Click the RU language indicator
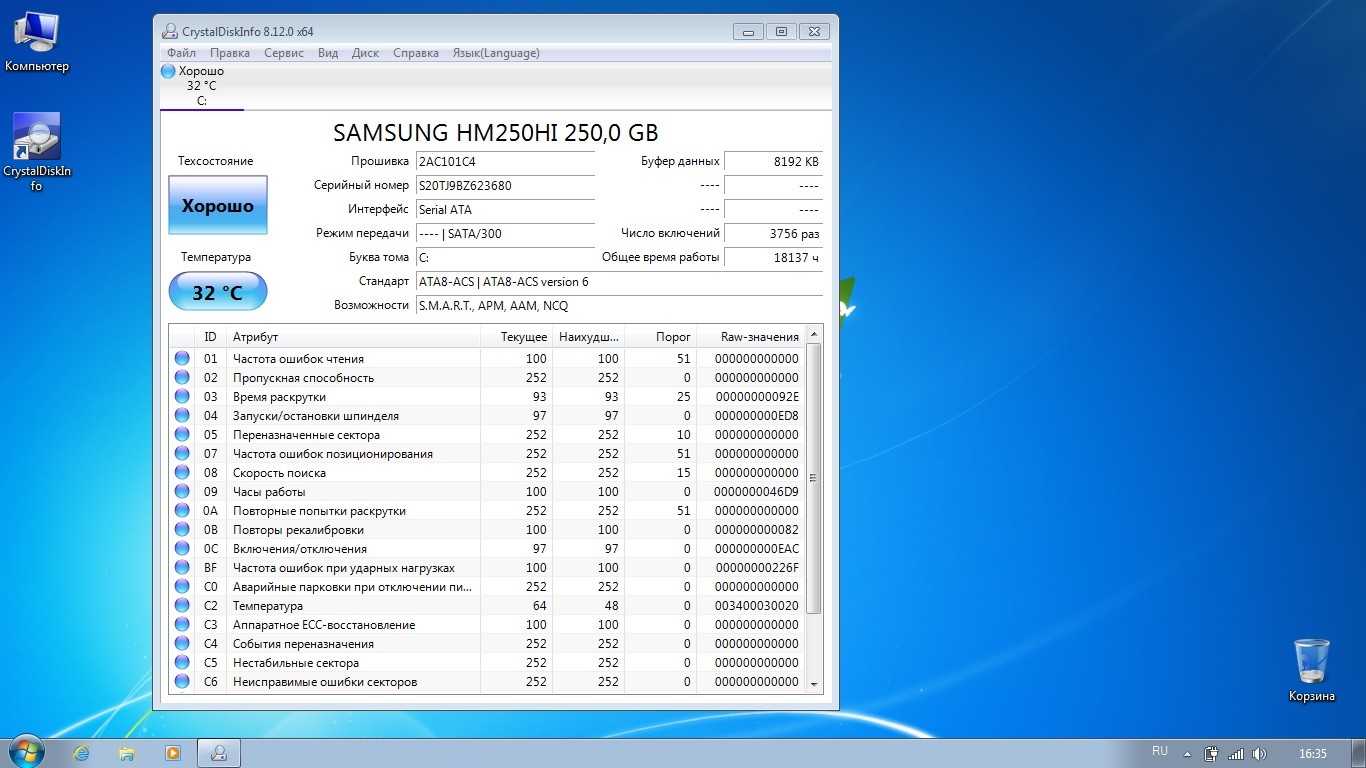This screenshot has height=768, width=1366. pyautogui.click(x=1160, y=751)
